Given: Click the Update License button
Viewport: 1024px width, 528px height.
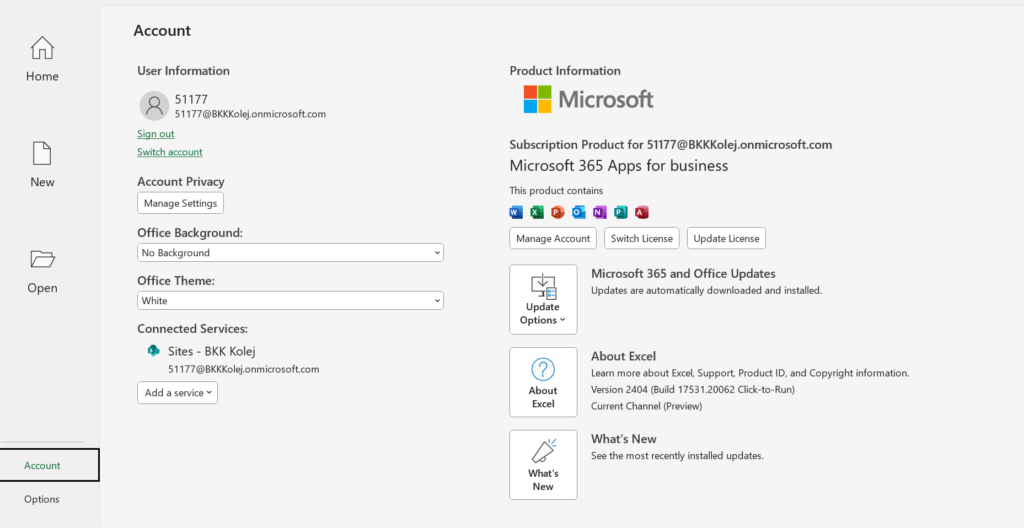Looking at the screenshot, I should coord(726,239).
